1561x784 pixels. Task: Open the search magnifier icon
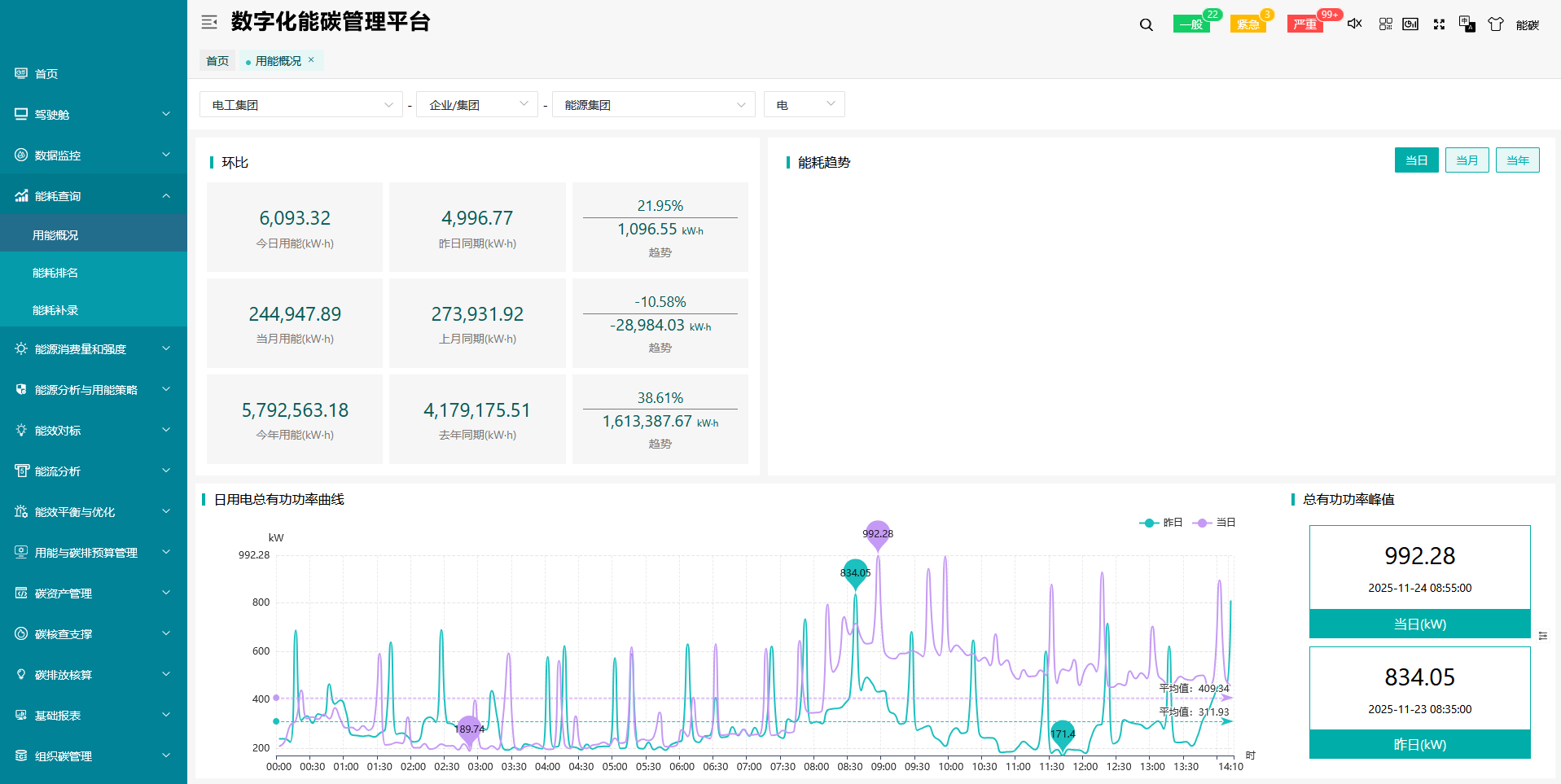pos(1145,24)
